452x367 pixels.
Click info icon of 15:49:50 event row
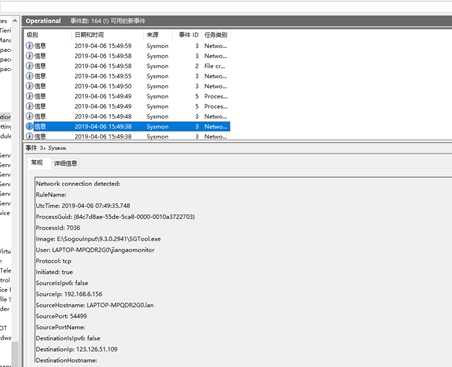click(x=29, y=86)
